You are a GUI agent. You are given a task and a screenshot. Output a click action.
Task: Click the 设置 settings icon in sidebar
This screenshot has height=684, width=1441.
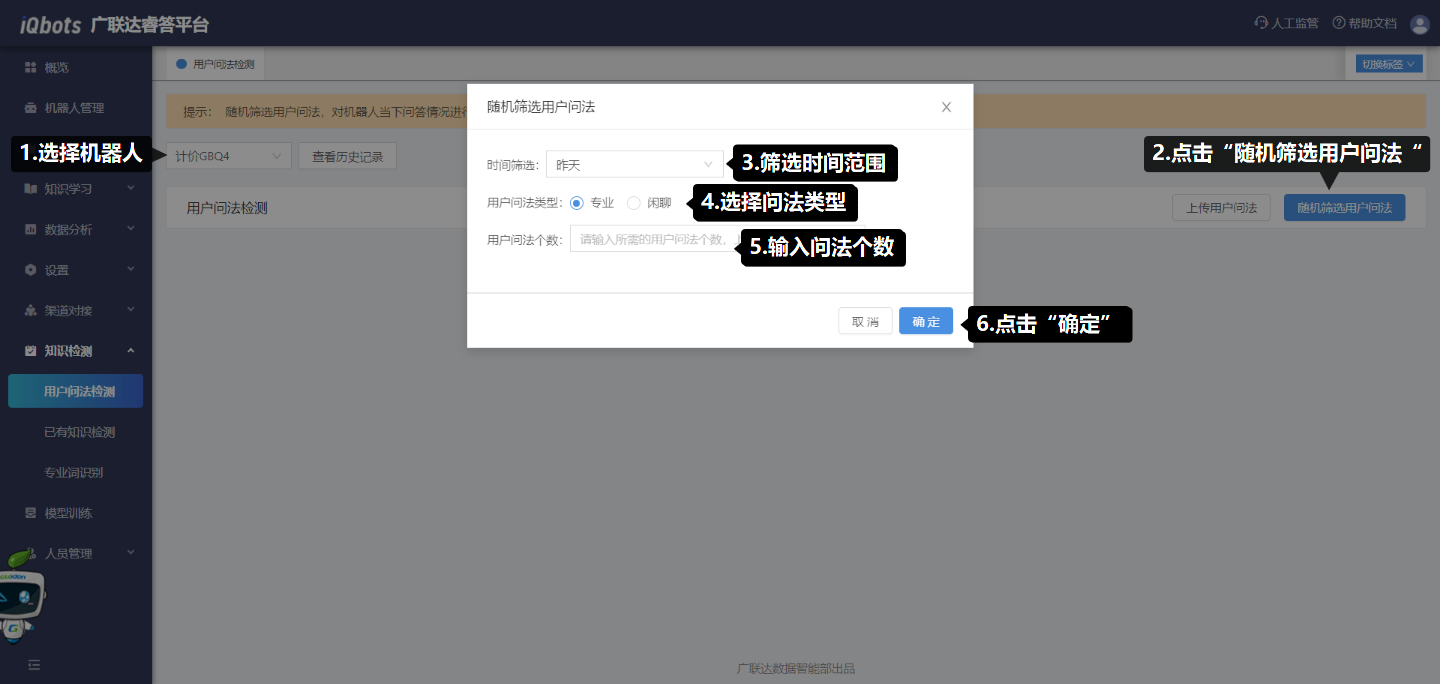point(30,270)
